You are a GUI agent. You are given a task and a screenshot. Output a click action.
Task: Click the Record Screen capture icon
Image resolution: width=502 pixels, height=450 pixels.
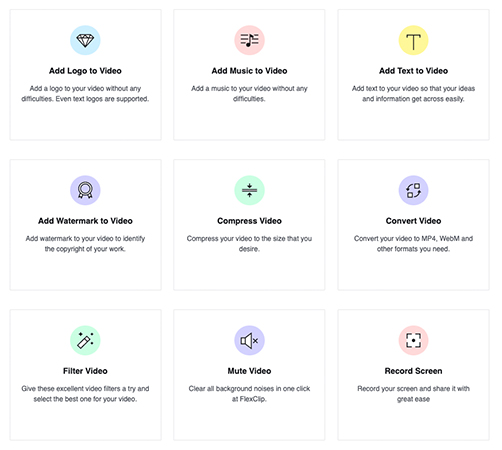click(x=413, y=340)
